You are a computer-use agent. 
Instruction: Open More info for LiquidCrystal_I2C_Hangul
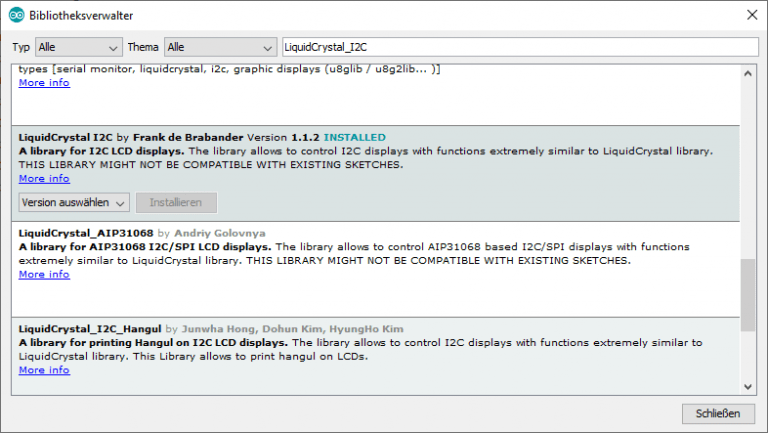click(44, 370)
